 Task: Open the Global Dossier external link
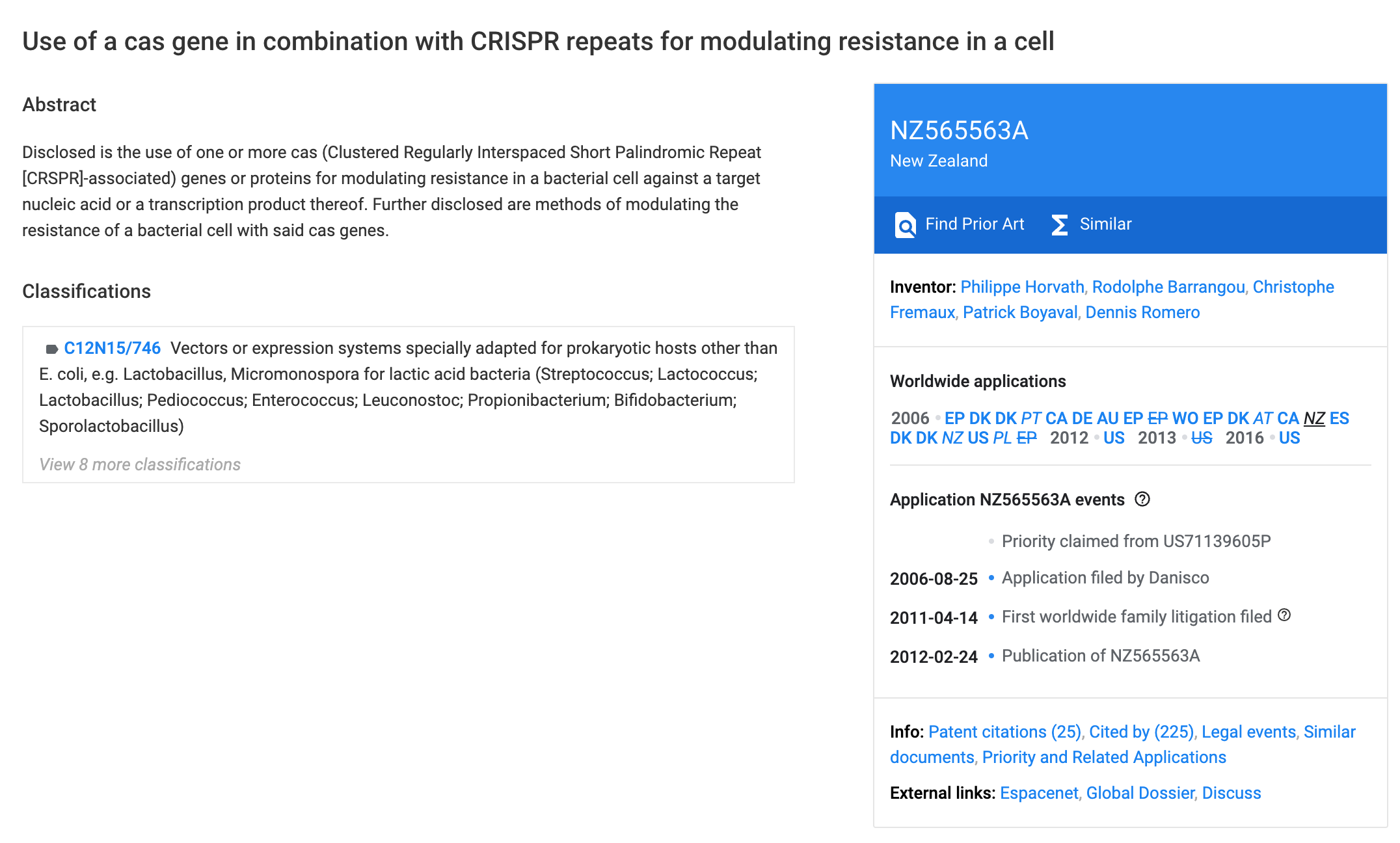click(x=1140, y=793)
